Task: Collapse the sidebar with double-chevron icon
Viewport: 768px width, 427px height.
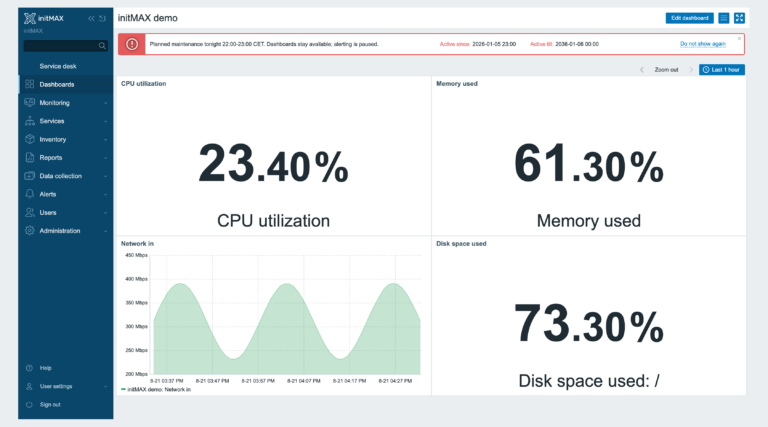Action: [91, 18]
